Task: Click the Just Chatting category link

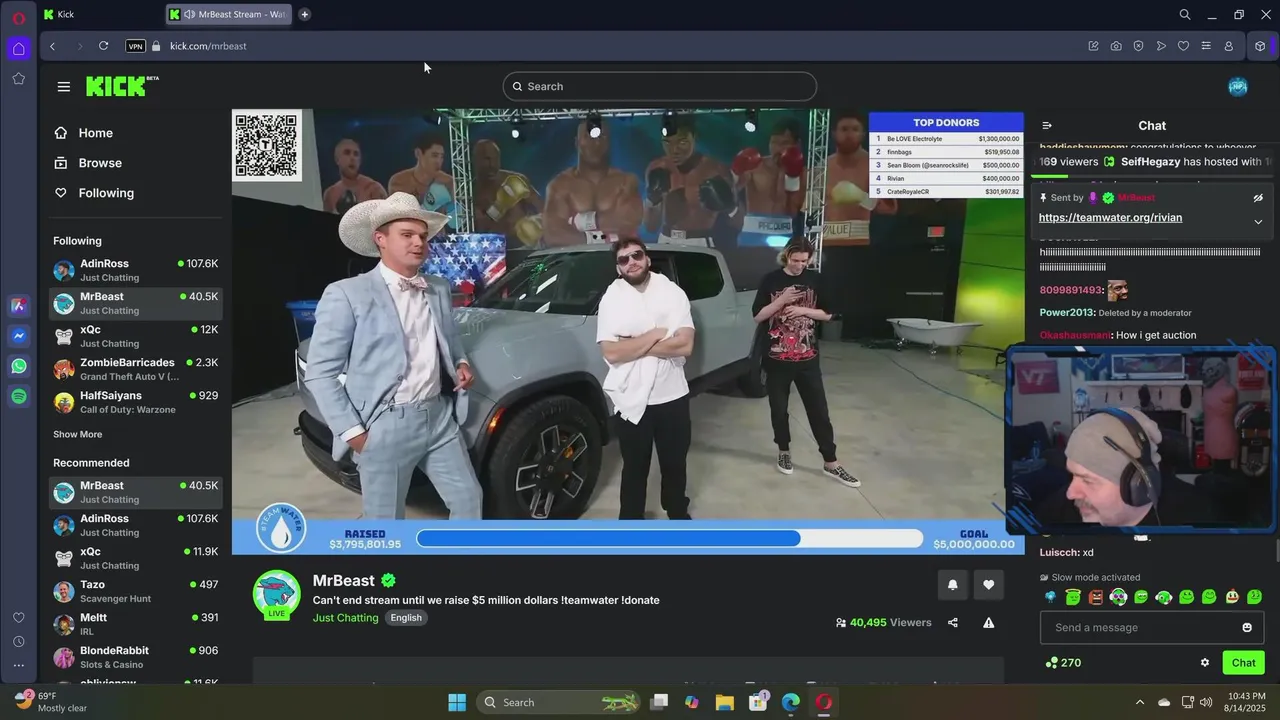Action: point(346,618)
